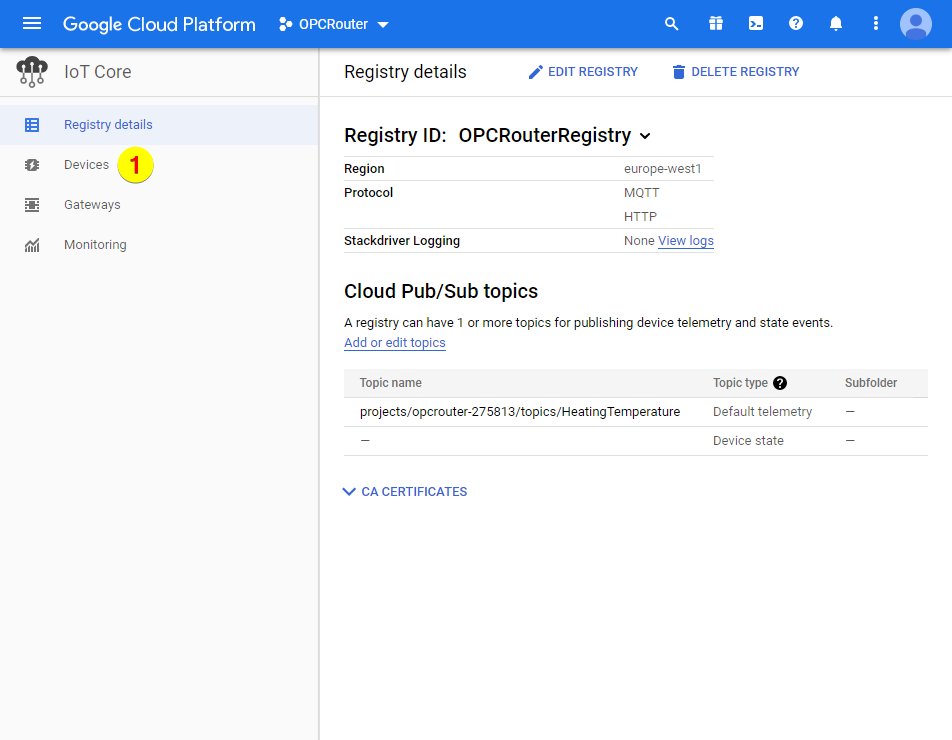Image resolution: width=952 pixels, height=740 pixels.
Task: Open the three-dot more options menu
Action: 876,24
